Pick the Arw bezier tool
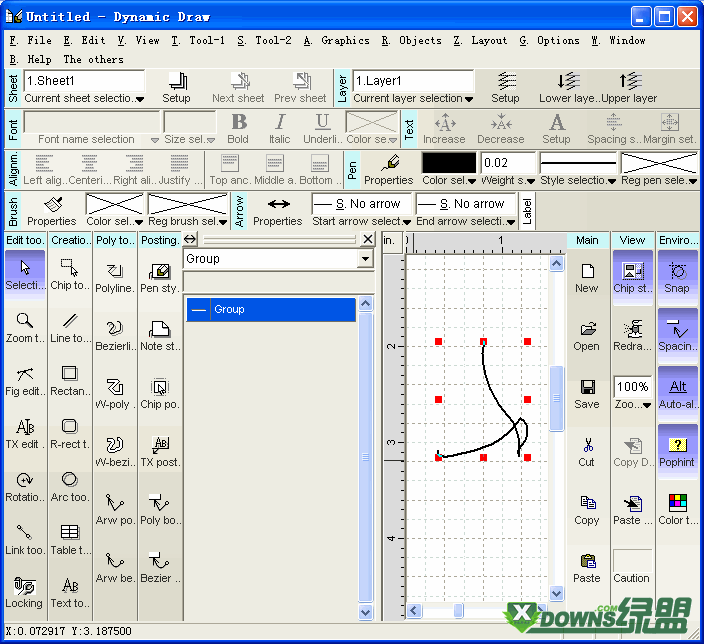 tap(115, 568)
